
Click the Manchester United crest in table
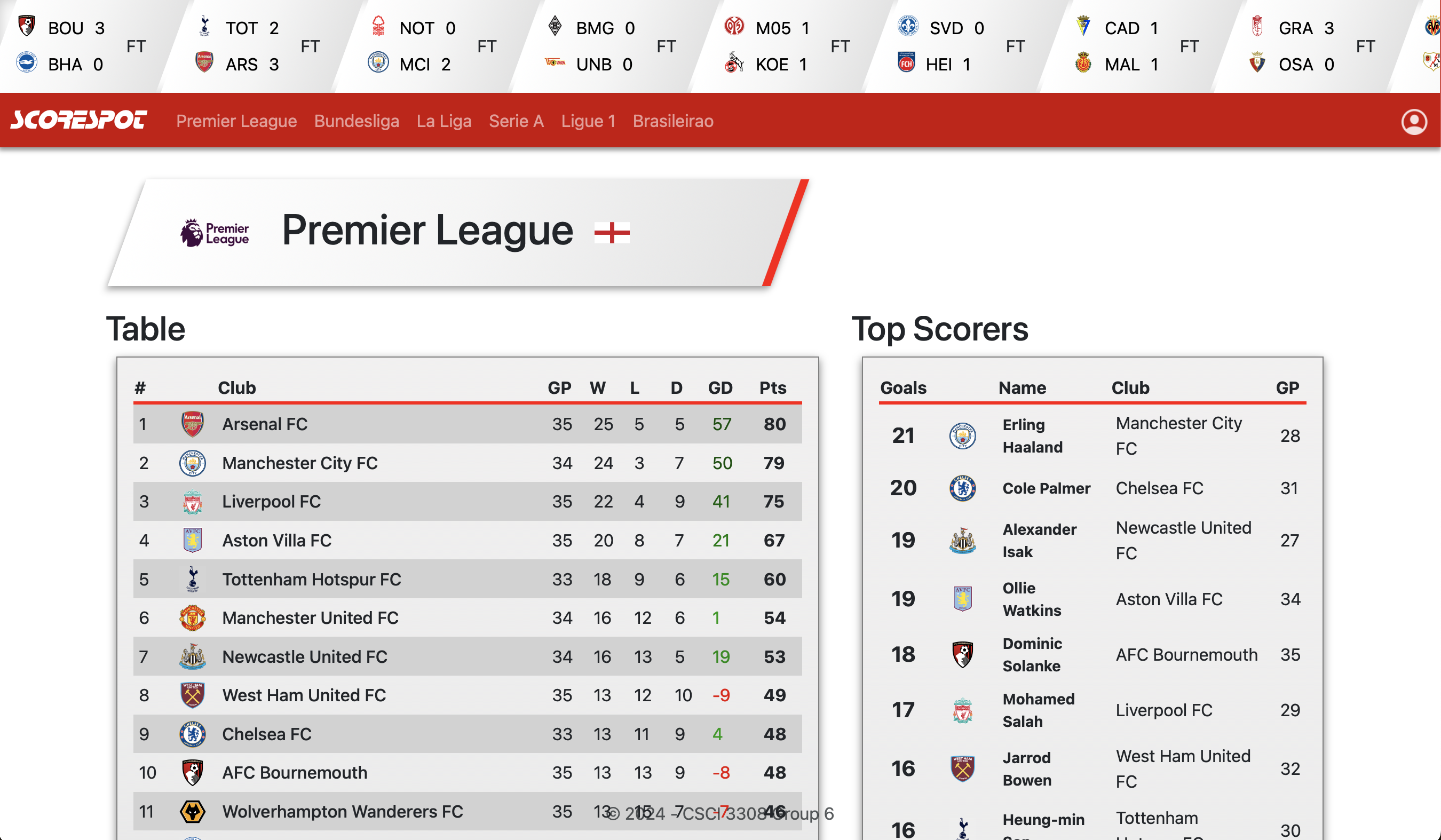coord(193,618)
